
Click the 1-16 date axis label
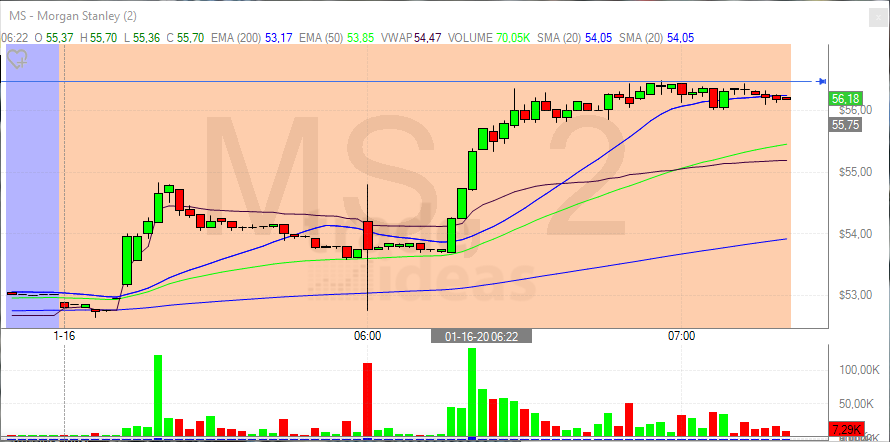click(x=65, y=336)
